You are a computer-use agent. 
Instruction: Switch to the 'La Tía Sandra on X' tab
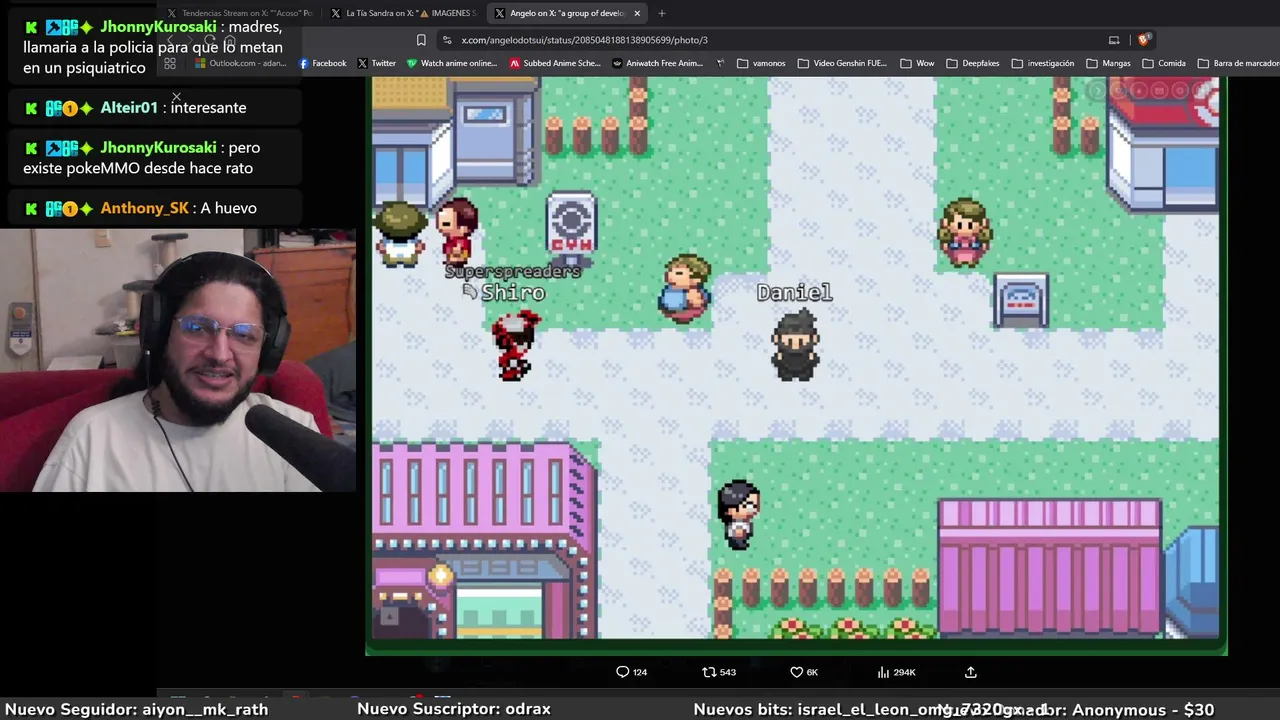[404, 13]
